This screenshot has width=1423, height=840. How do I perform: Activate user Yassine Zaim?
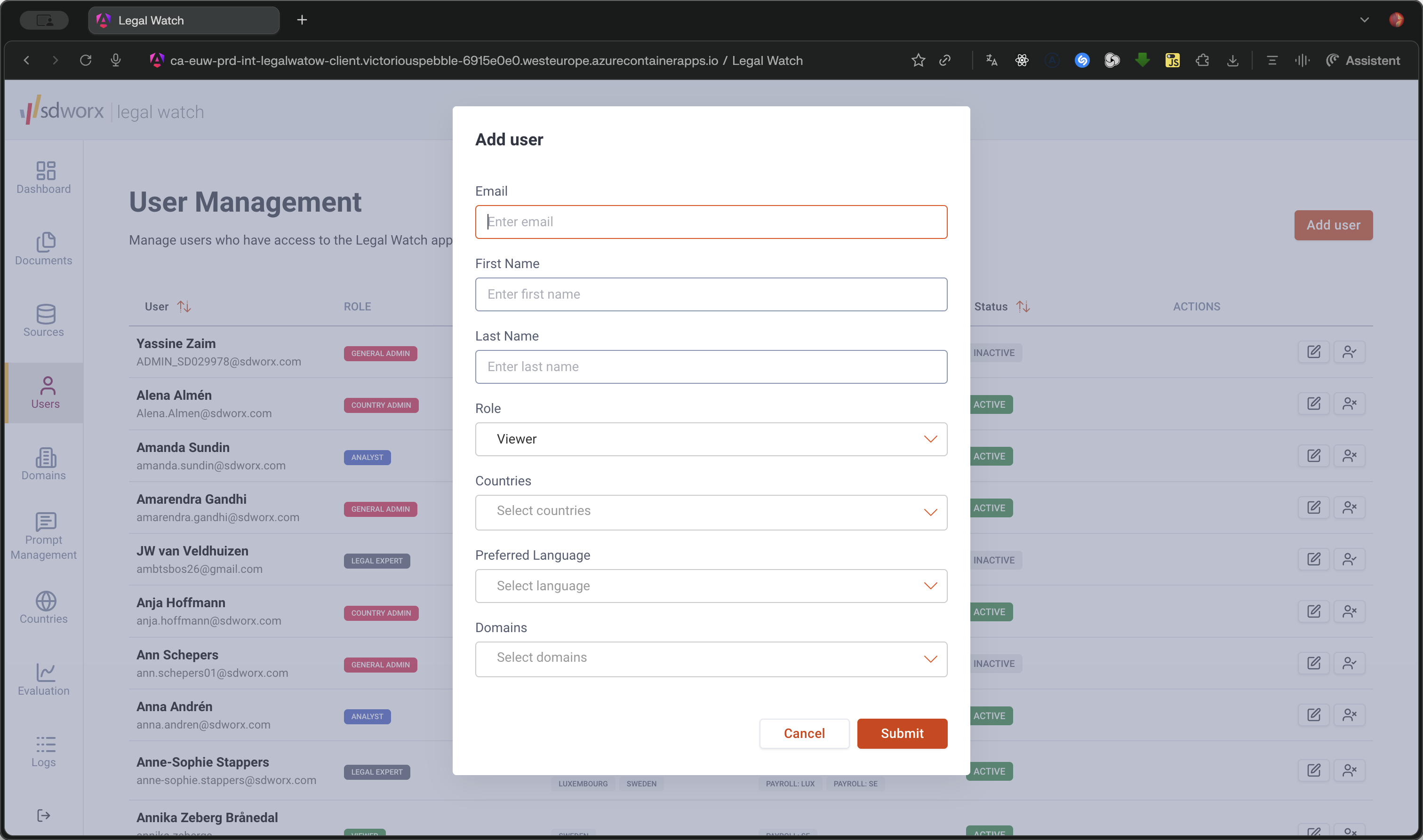point(1350,351)
